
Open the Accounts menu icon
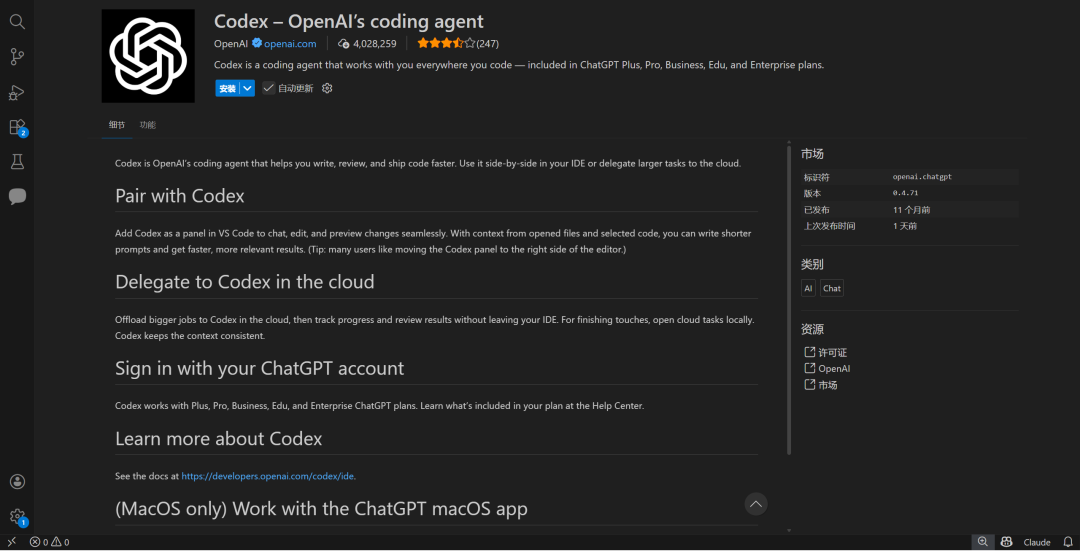point(17,482)
